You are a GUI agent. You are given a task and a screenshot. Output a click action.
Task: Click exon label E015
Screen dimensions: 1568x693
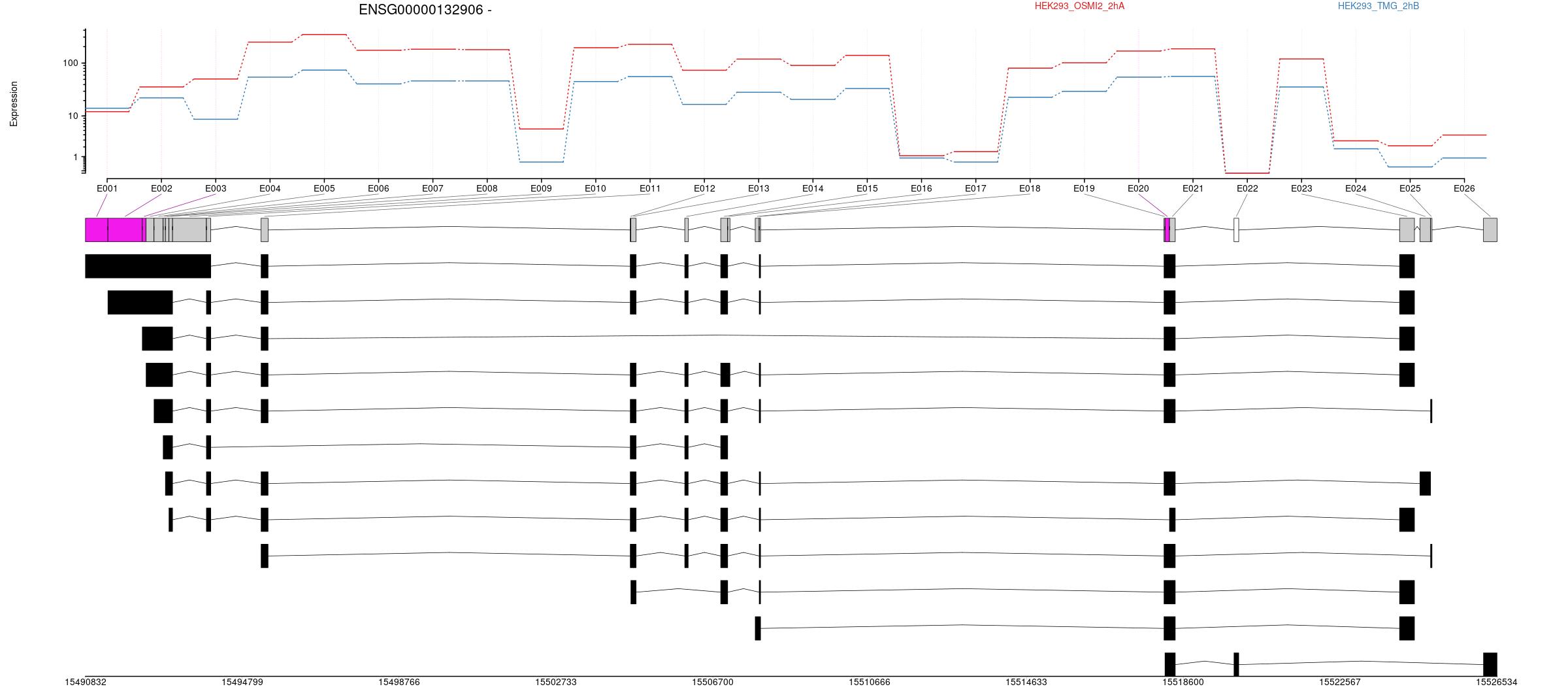click(867, 189)
